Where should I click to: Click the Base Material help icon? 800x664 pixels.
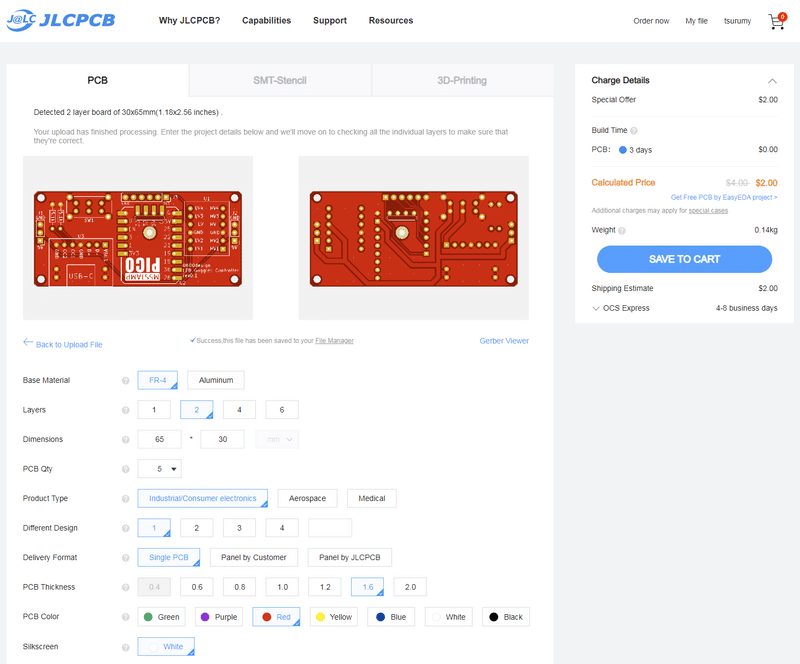126,381
